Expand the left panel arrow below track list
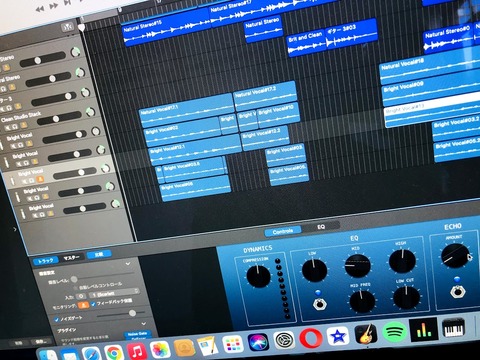 point(15,229)
